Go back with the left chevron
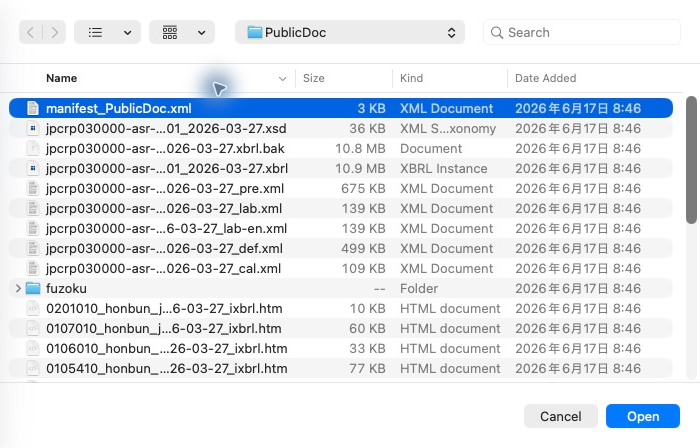This screenshot has height=448, width=700. [x=30, y=33]
